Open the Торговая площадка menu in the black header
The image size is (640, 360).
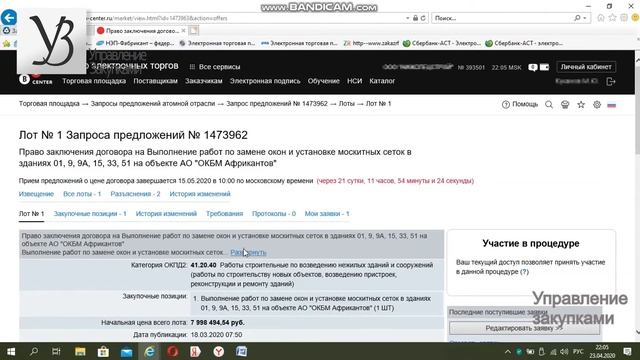pos(94,81)
